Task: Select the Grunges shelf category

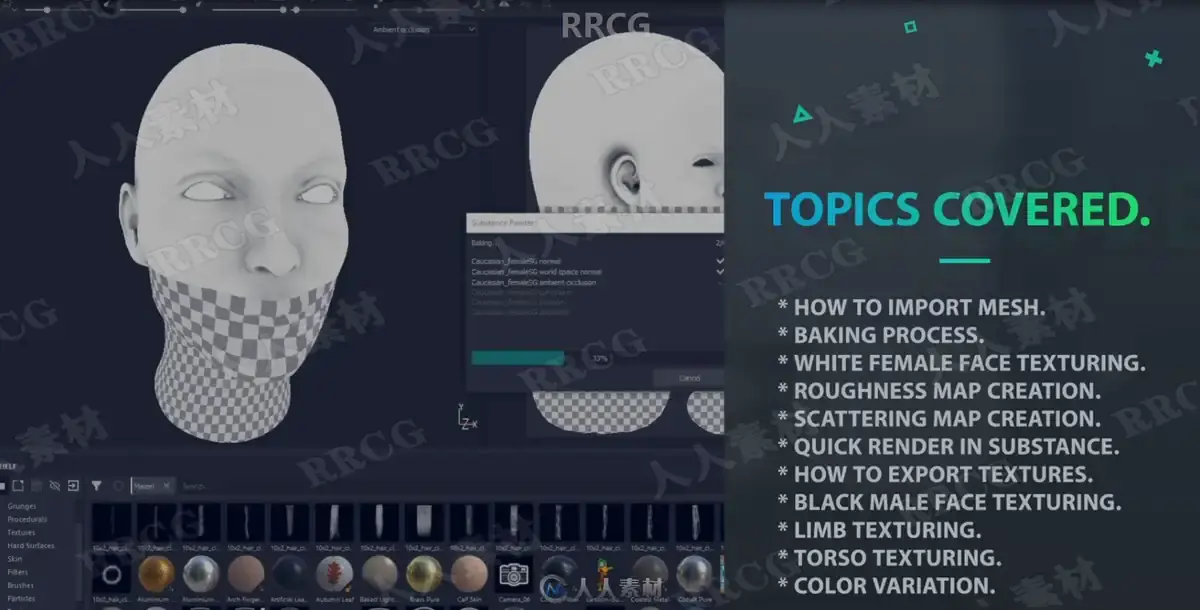Action: point(22,507)
